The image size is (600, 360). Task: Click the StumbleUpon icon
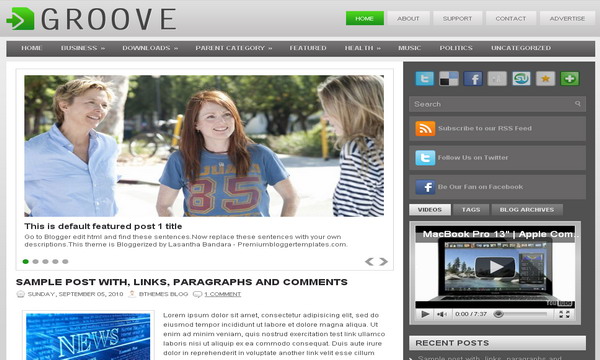[x=521, y=78]
